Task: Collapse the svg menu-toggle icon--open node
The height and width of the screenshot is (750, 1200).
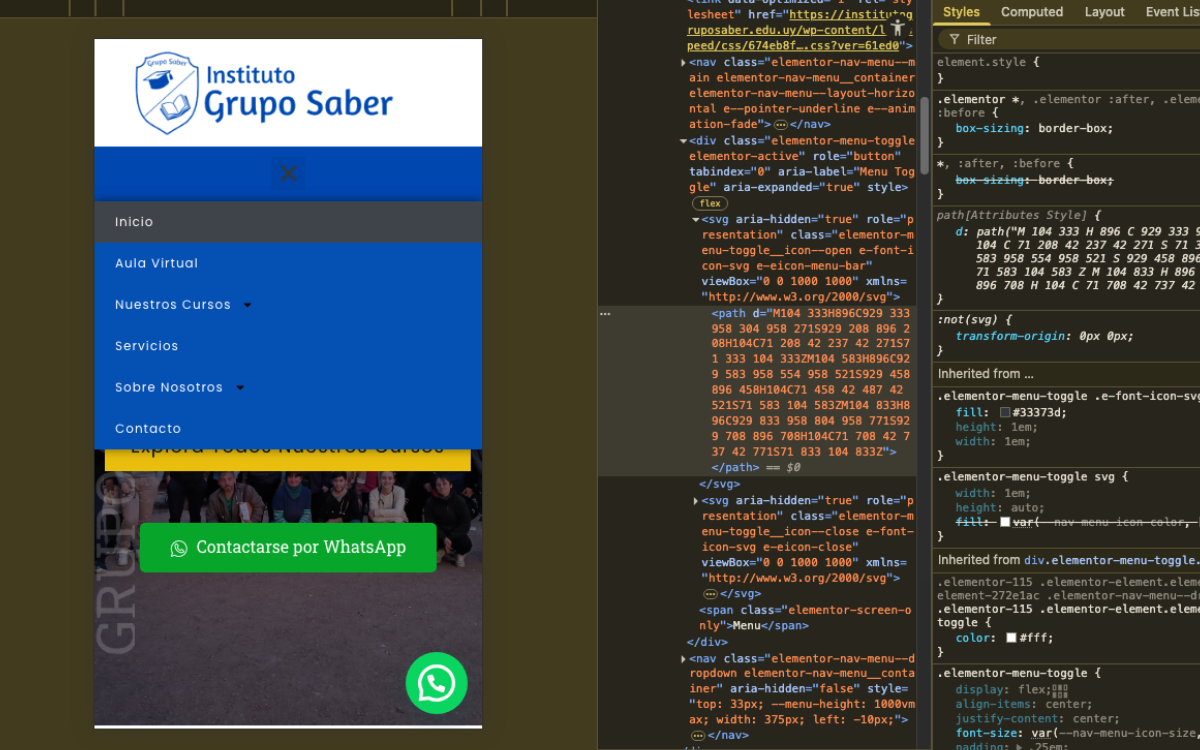Action: [x=696, y=219]
